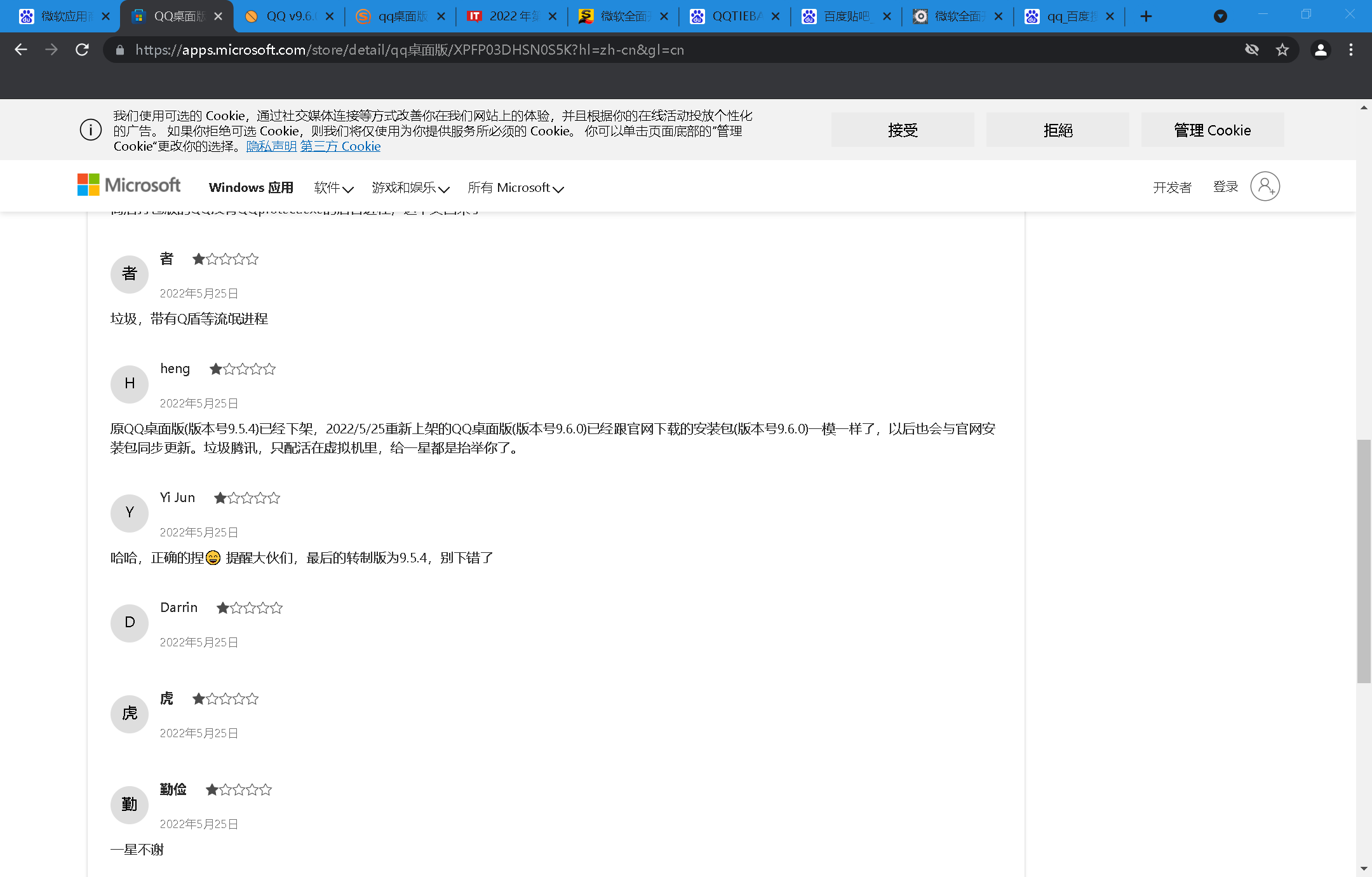Screen dimensions: 1372x877
Task: Click the sign-in account avatar icon
Action: click(x=1265, y=186)
